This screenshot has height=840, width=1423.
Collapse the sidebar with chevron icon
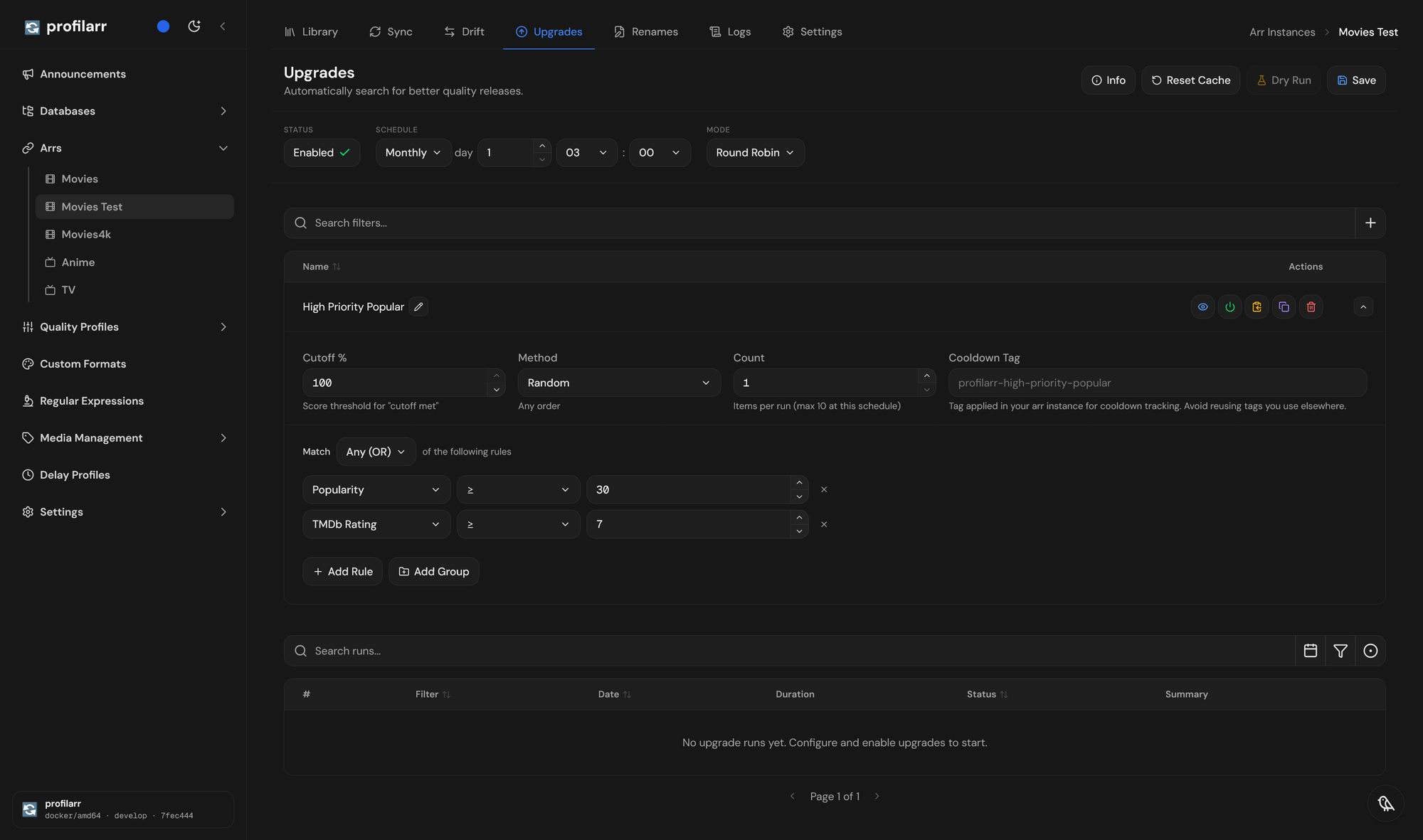223,26
